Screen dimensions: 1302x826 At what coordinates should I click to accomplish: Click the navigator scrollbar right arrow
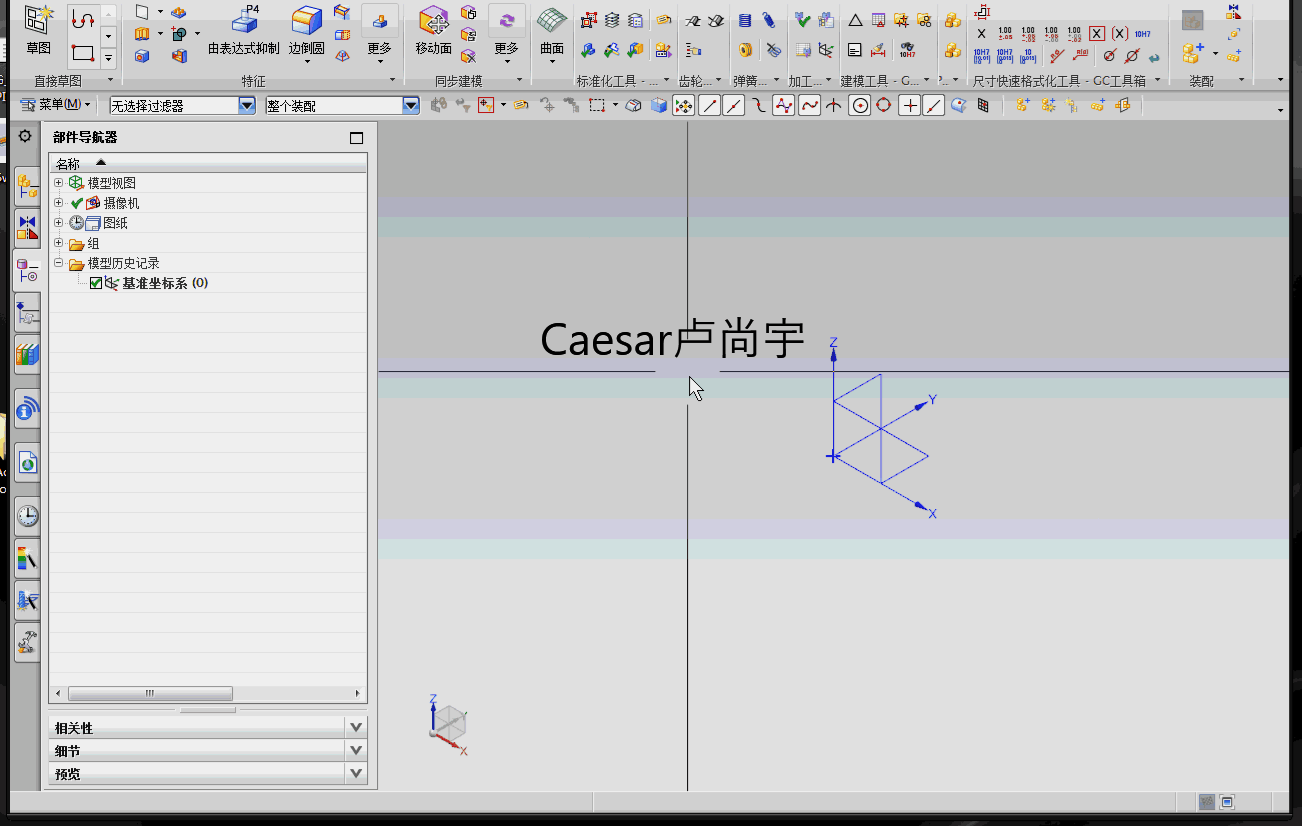(358, 693)
